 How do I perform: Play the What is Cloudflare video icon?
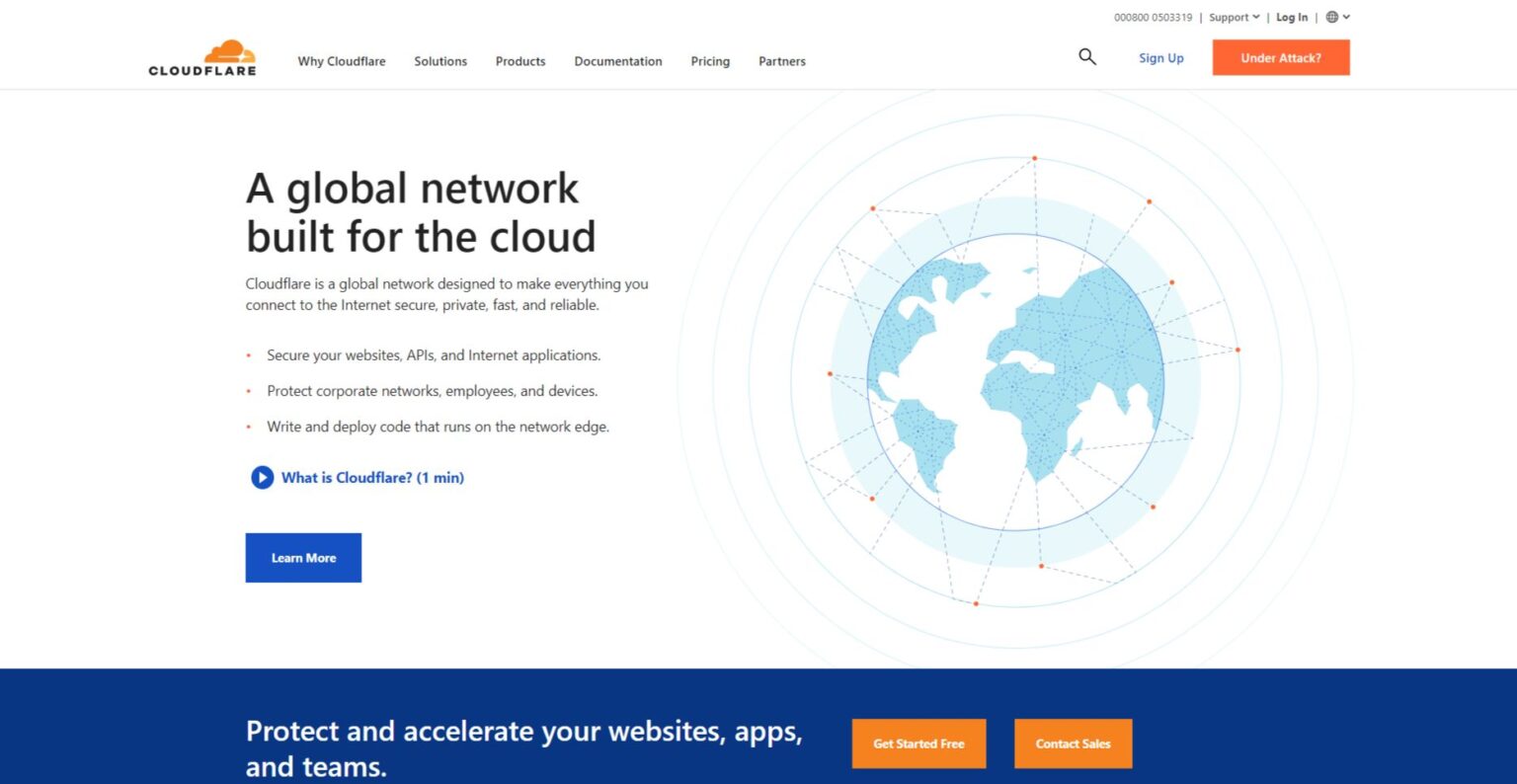(x=262, y=478)
